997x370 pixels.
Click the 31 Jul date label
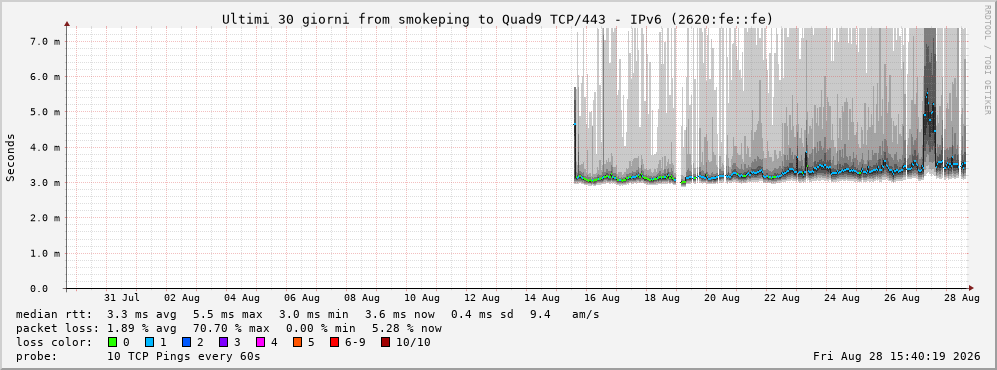coord(121,298)
